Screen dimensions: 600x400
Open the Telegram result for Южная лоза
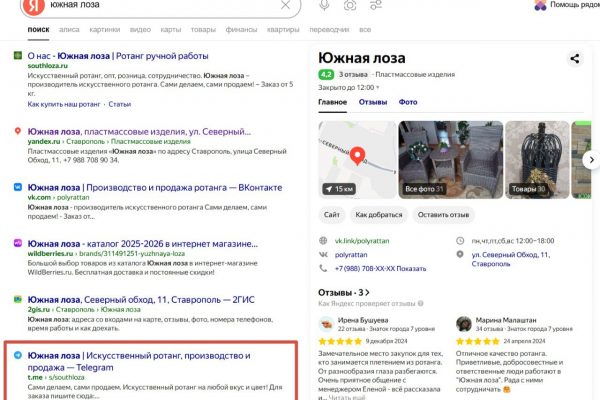(x=139, y=361)
